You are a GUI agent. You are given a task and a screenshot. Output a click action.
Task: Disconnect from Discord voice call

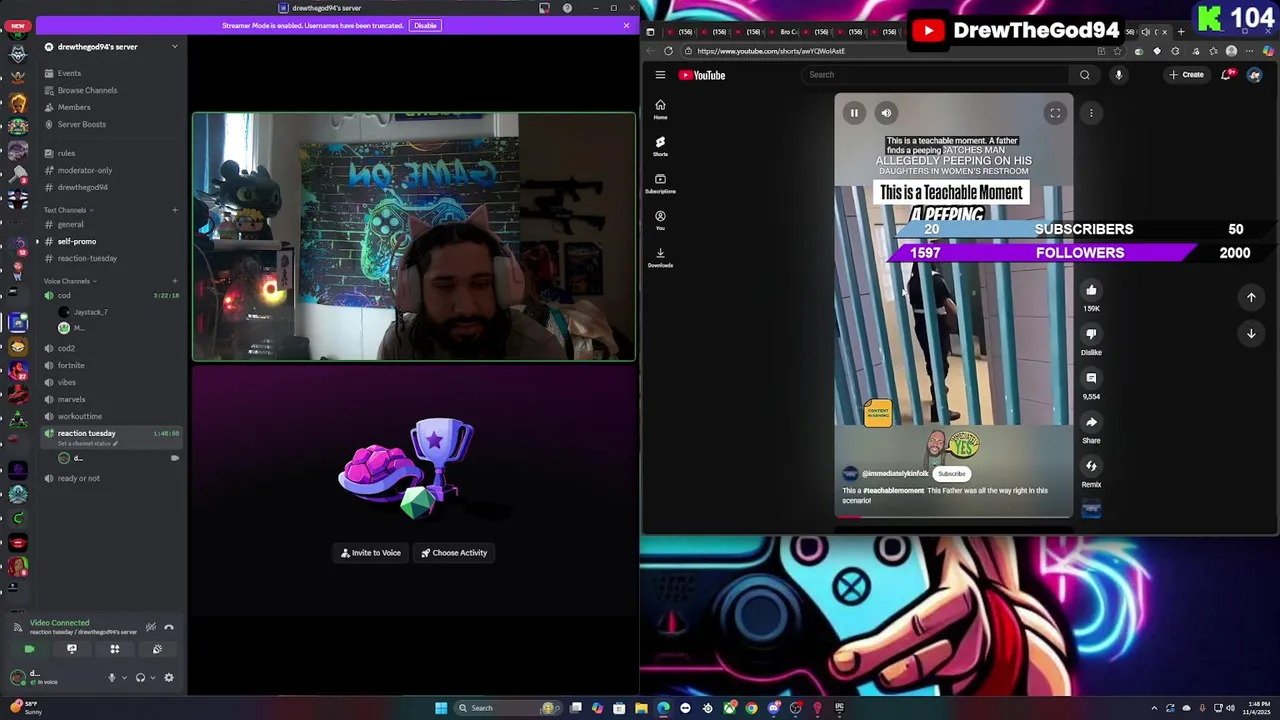169,627
